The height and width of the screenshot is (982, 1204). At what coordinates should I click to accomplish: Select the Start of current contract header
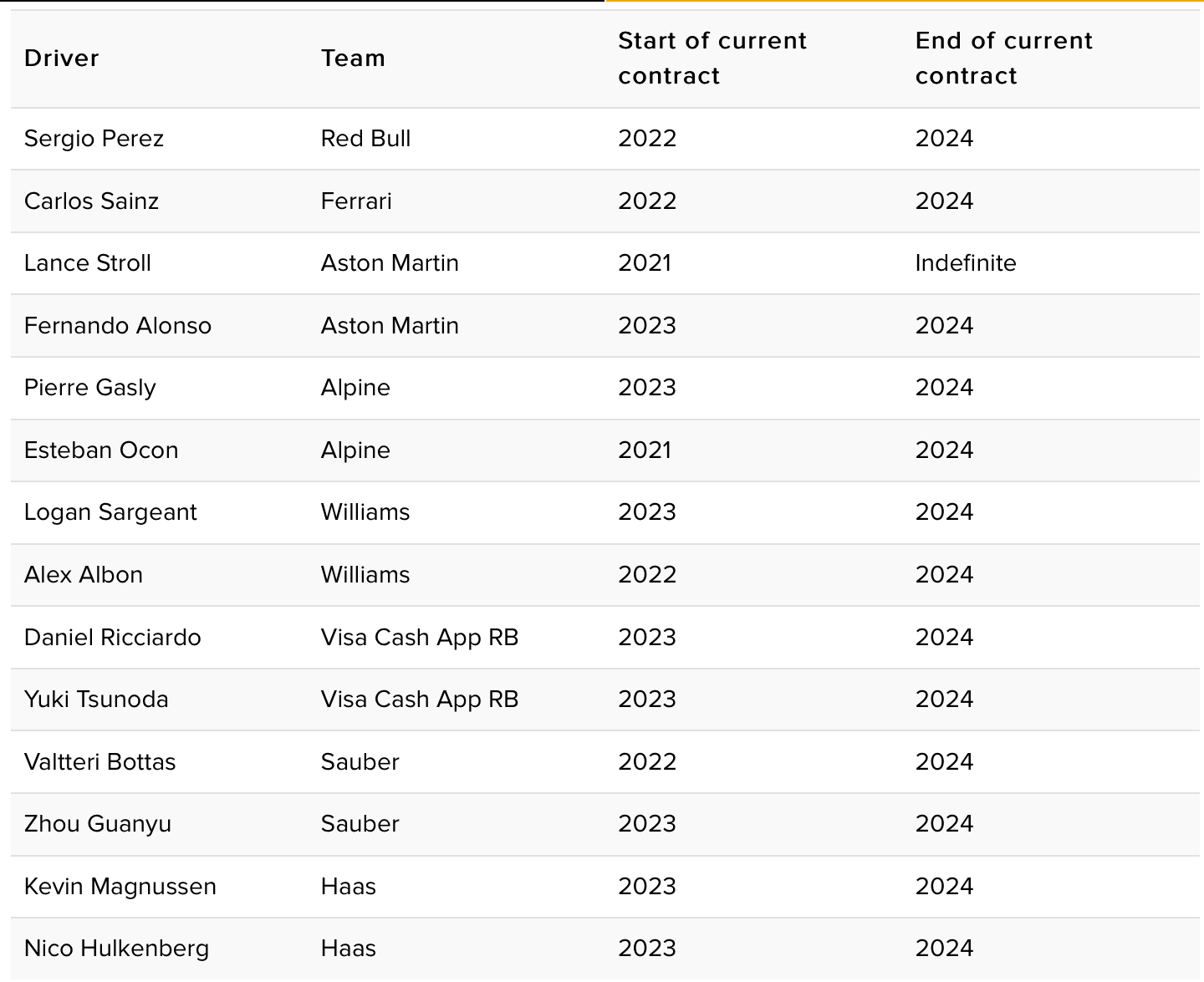tap(712, 58)
